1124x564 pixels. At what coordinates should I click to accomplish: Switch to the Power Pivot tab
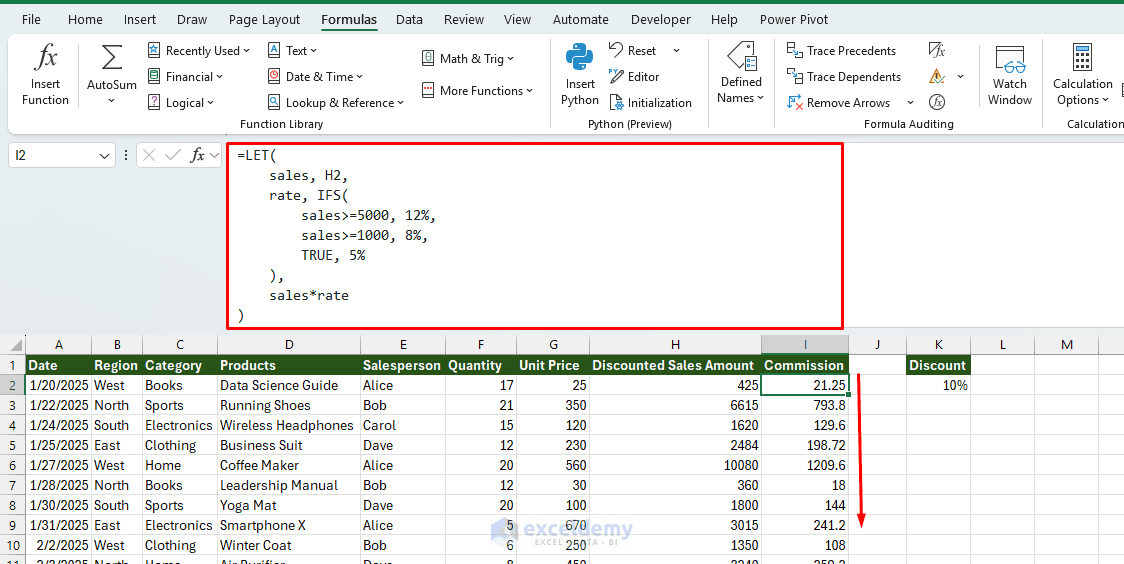794,19
